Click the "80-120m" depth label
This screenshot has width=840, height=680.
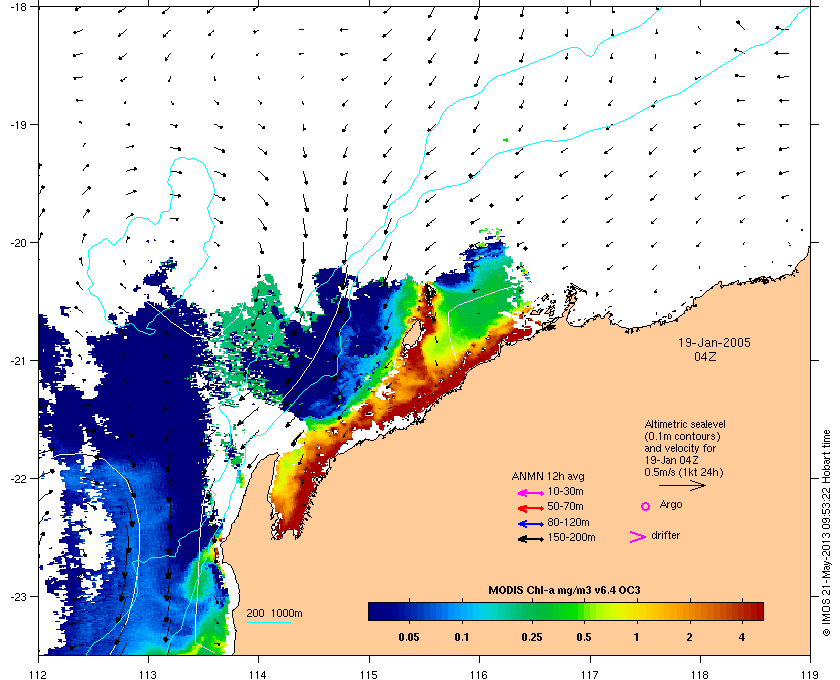(568, 522)
